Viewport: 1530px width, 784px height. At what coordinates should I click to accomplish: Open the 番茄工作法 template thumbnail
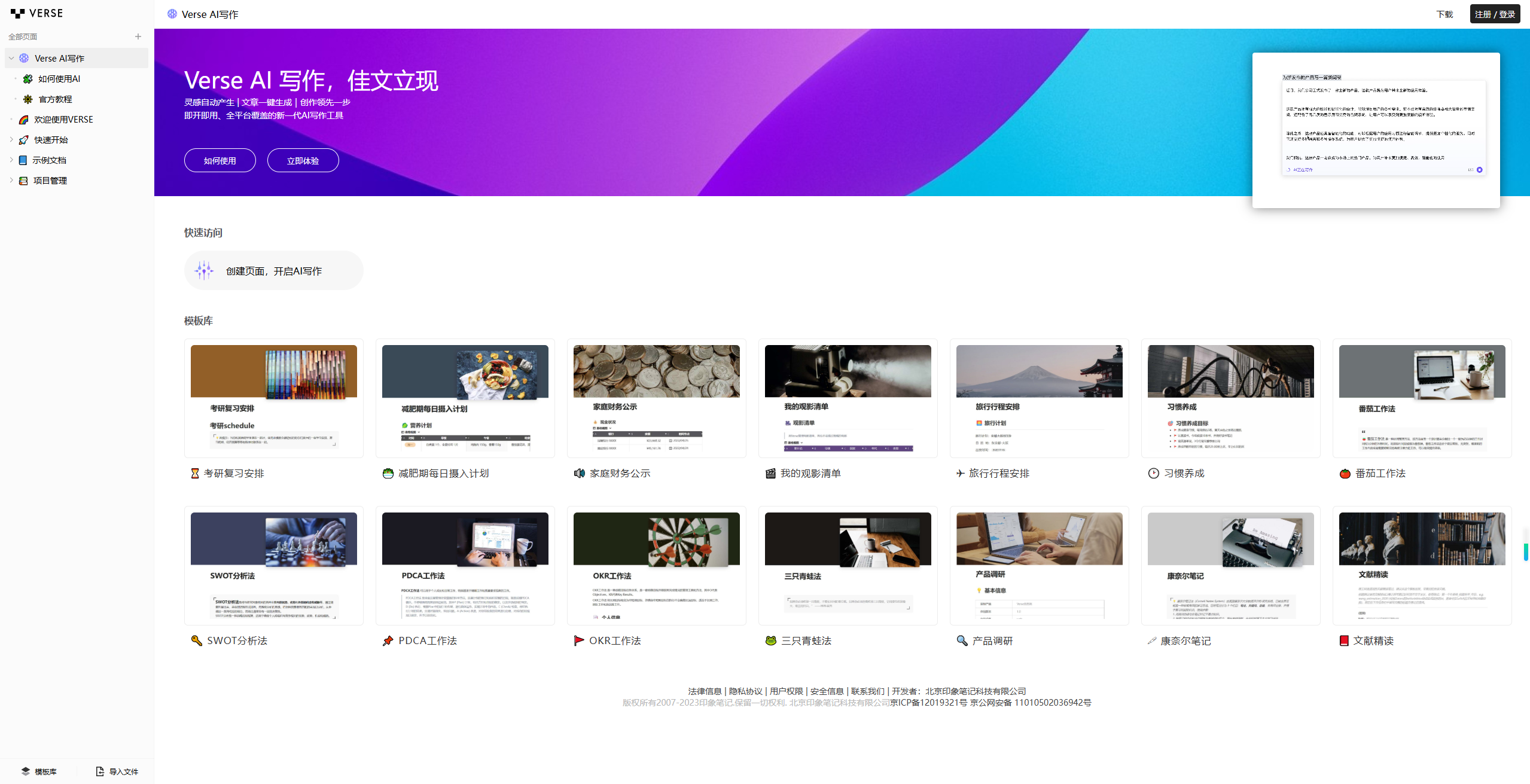(x=1422, y=398)
